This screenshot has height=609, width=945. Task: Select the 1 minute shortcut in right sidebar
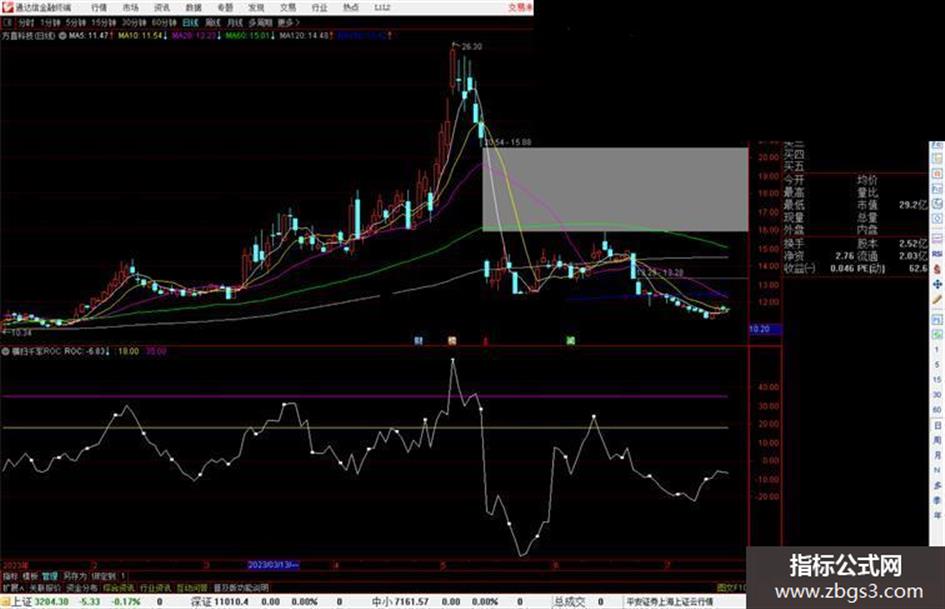tap(937, 349)
